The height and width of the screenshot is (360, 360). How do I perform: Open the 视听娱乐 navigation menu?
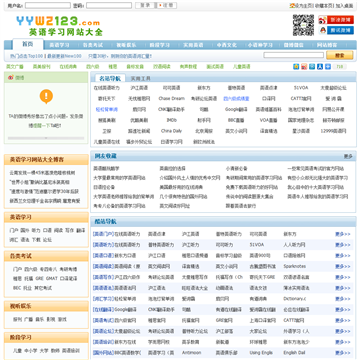click(x=126, y=45)
